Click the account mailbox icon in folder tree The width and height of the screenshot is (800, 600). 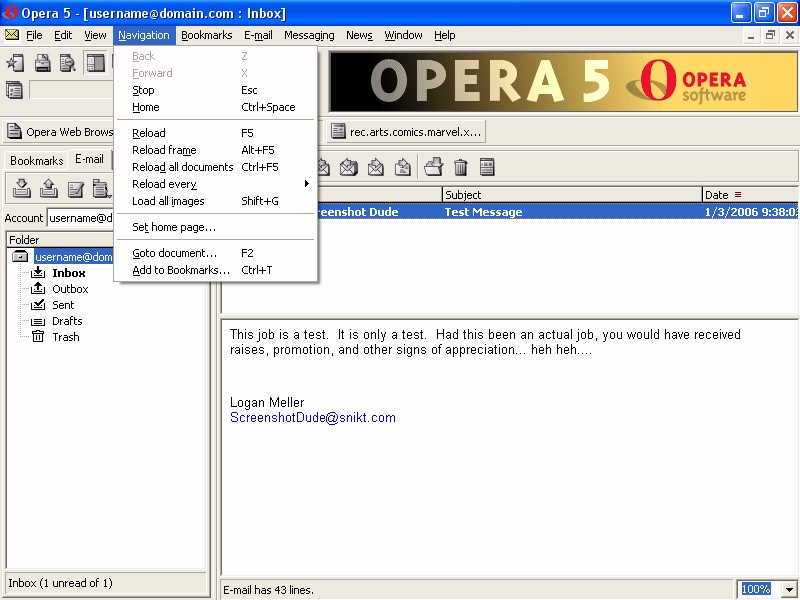point(20,256)
